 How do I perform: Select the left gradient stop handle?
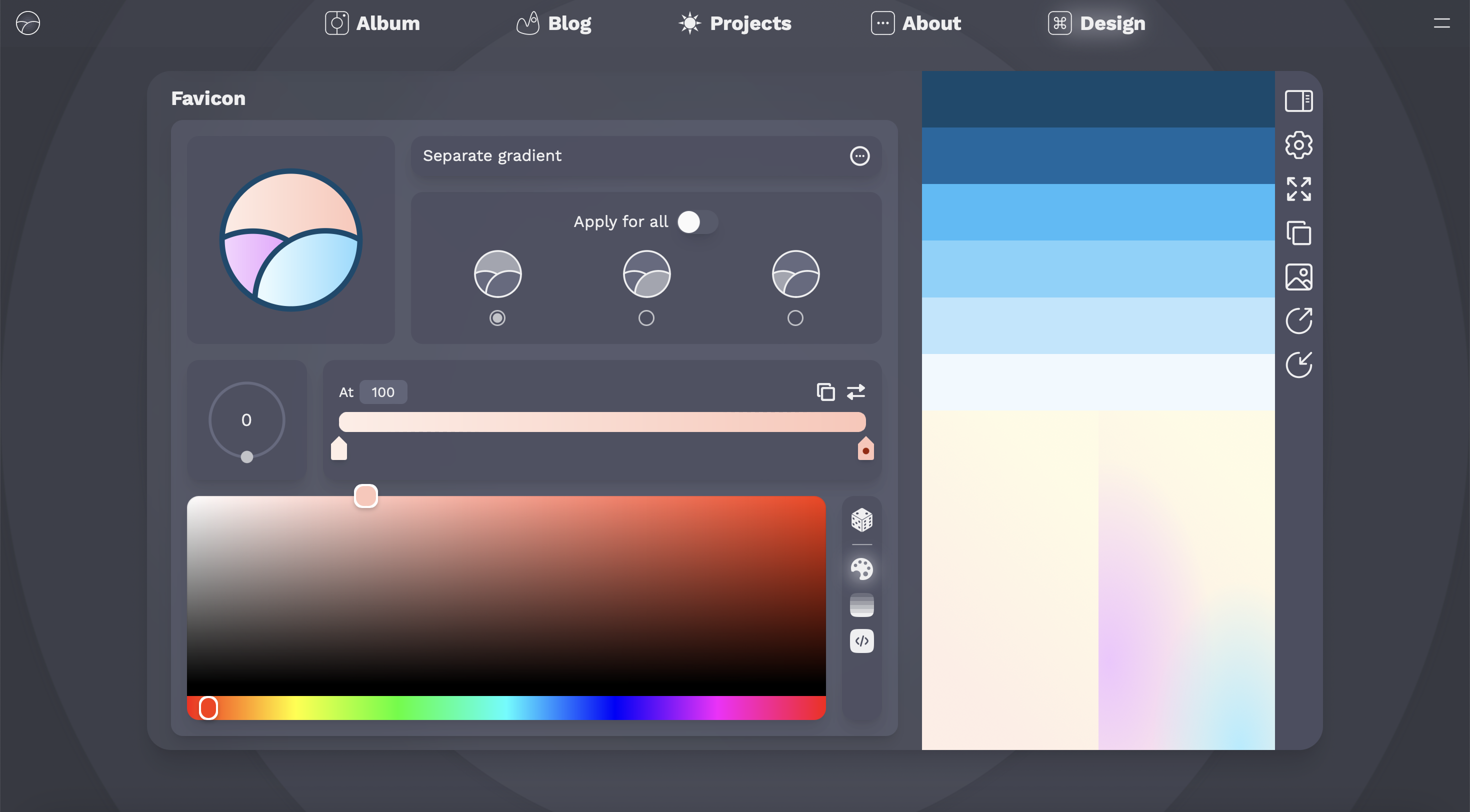338,449
